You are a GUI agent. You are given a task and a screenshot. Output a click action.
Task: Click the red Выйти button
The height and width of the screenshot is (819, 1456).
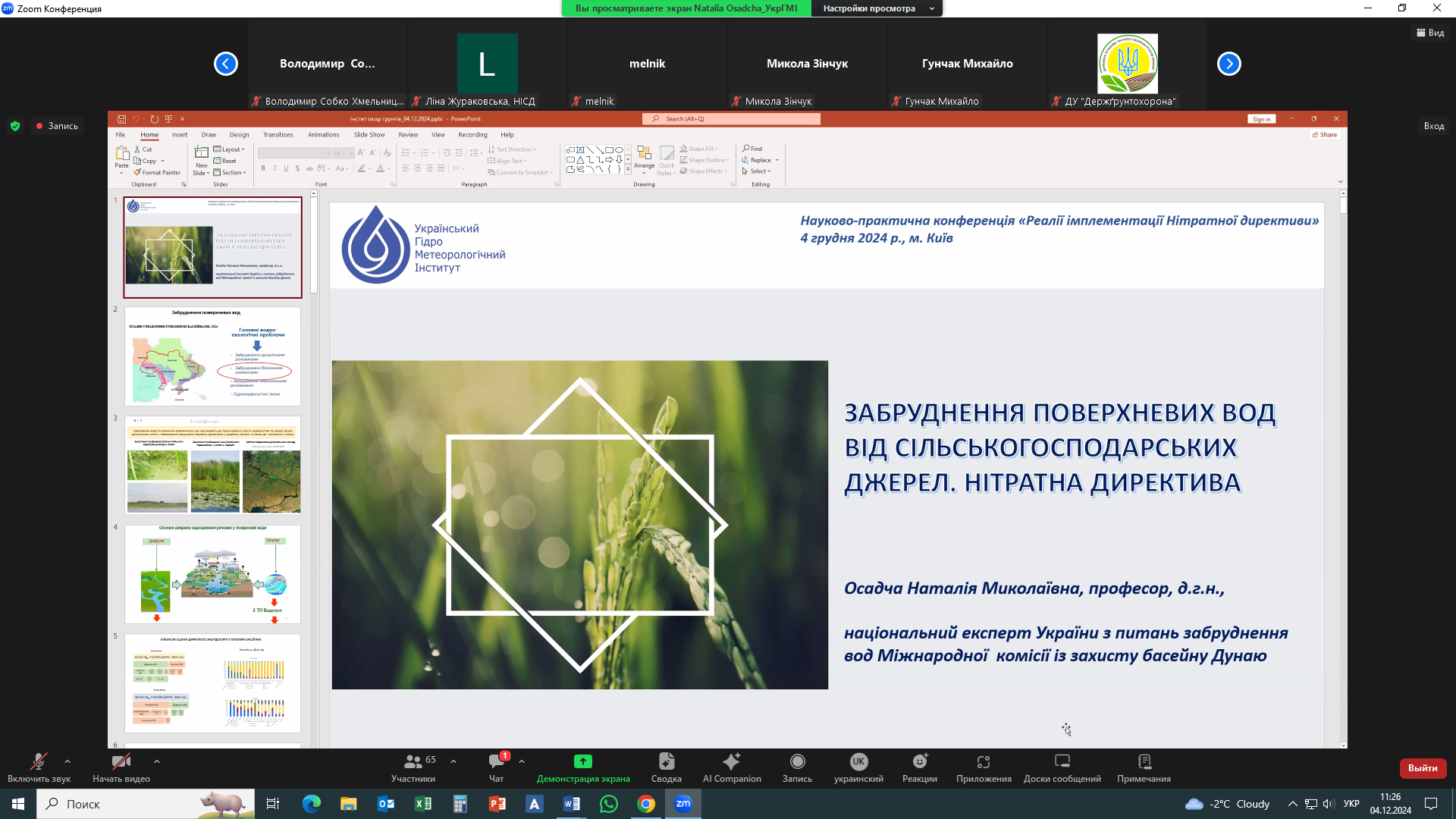point(1423,768)
